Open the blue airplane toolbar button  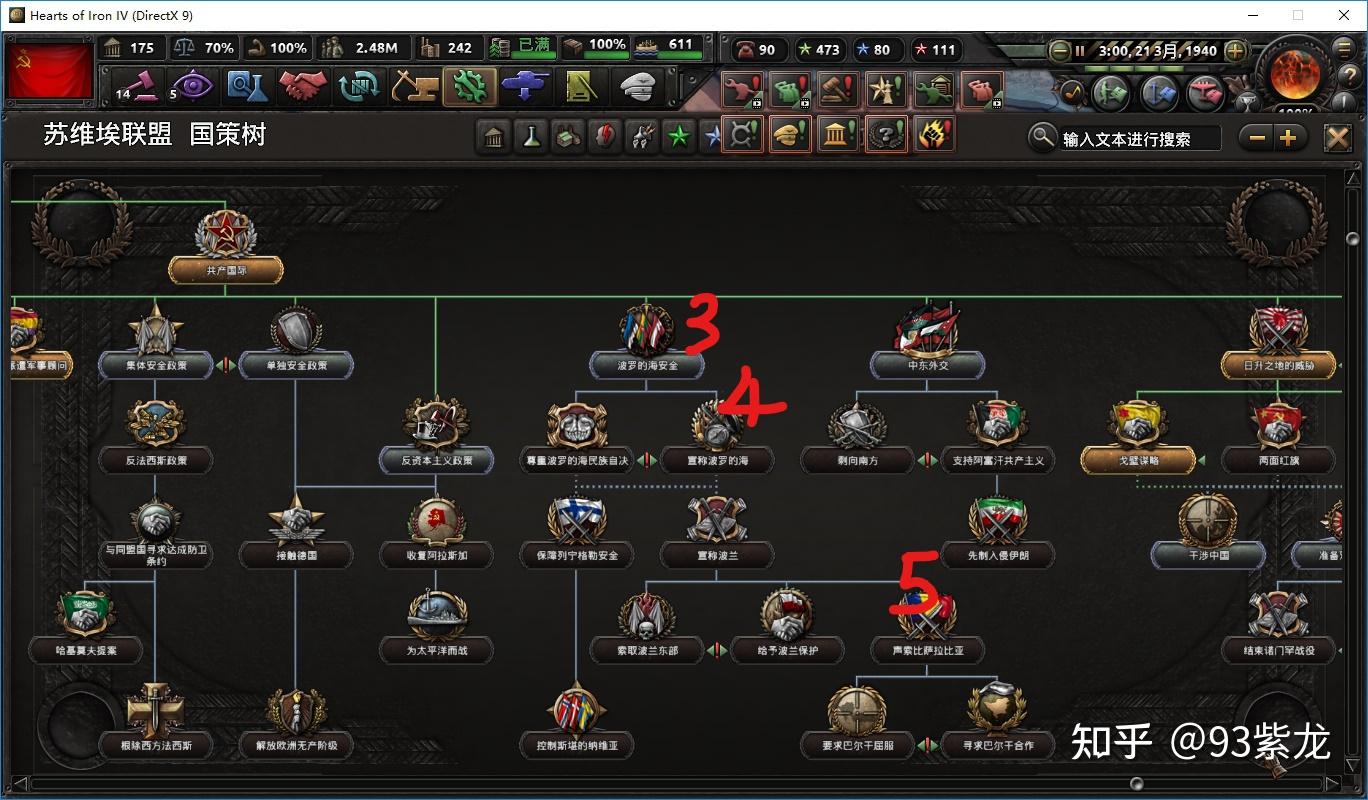(x=525, y=86)
